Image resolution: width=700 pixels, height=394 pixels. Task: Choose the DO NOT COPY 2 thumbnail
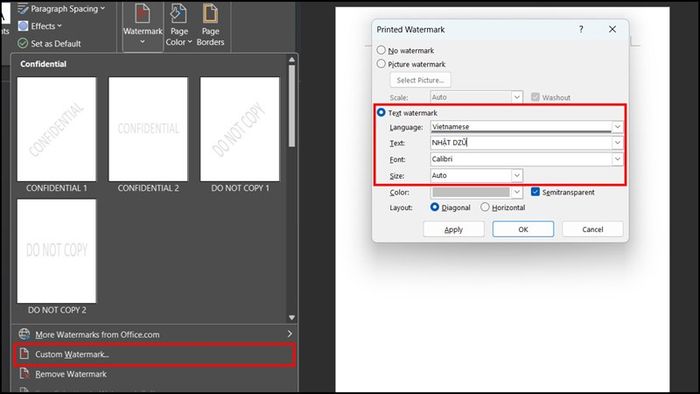coord(57,251)
